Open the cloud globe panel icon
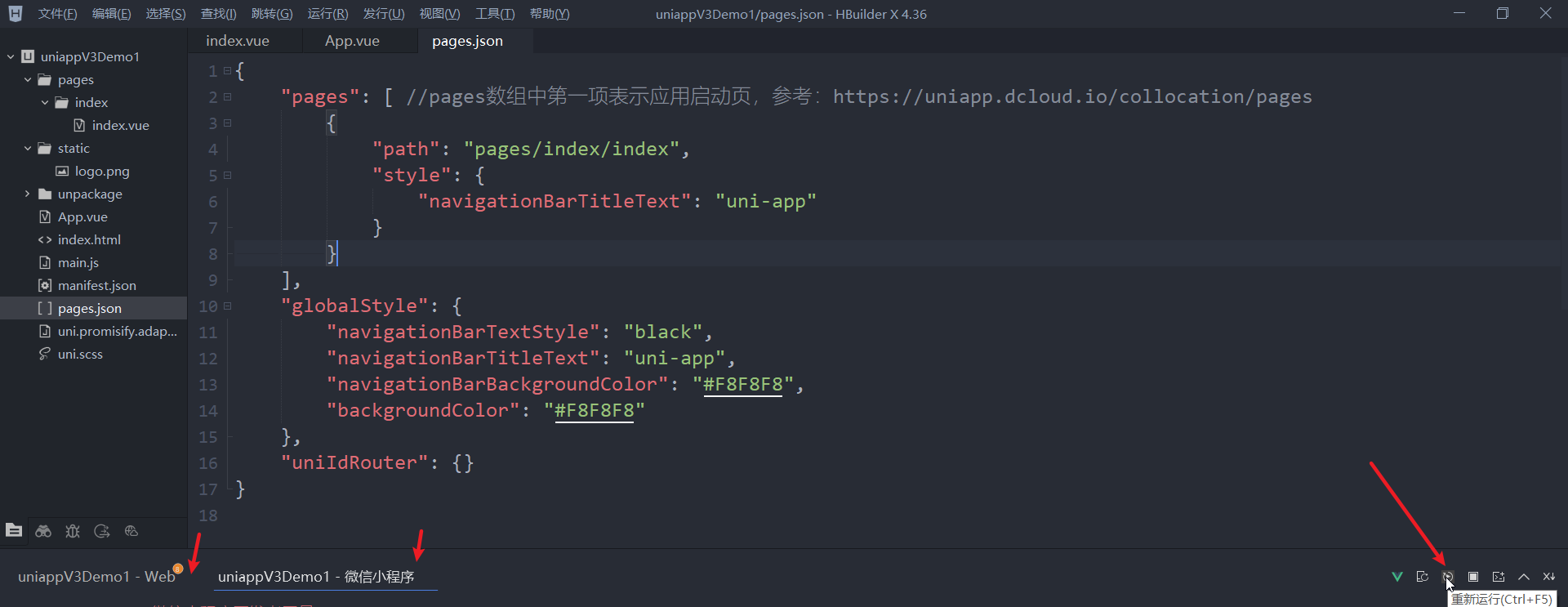This screenshot has height=607, width=1568. click(x=131, y=531)
